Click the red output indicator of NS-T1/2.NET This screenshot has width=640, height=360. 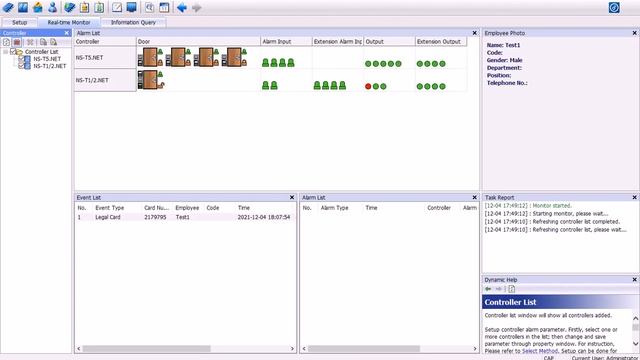click(x=368, y=86)
